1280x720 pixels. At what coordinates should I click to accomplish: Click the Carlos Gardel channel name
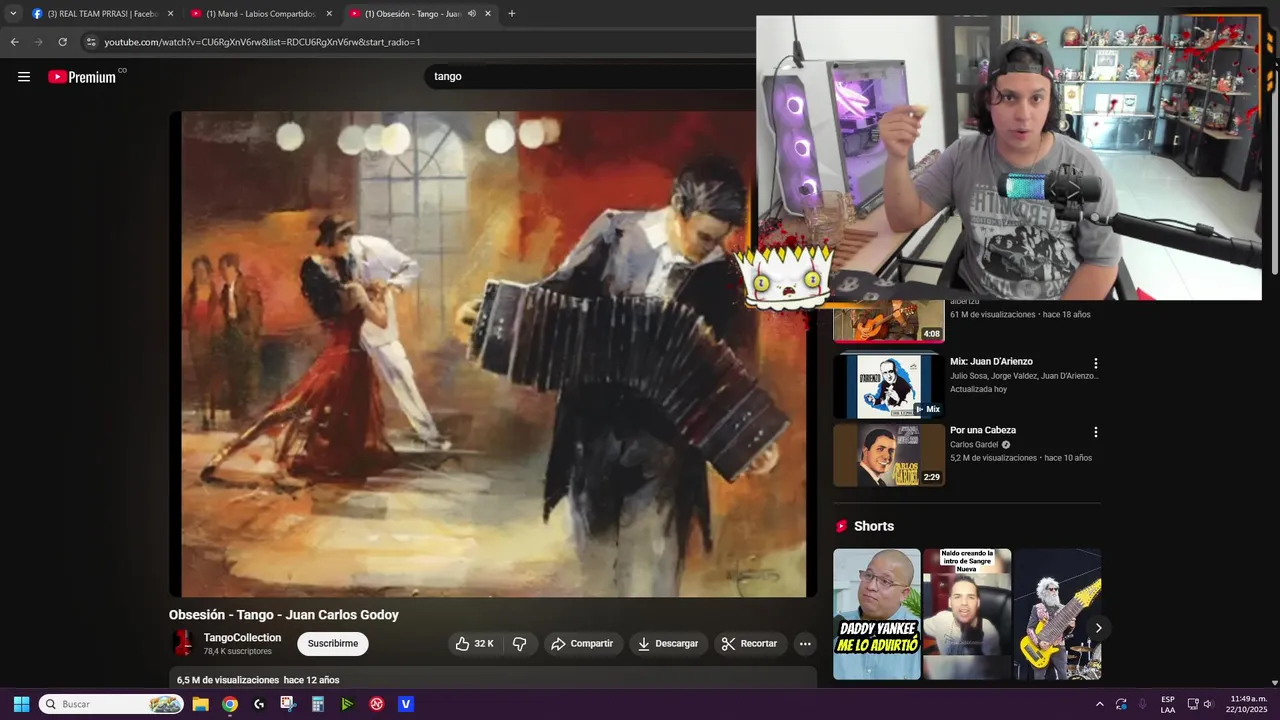tap(974, 445)
